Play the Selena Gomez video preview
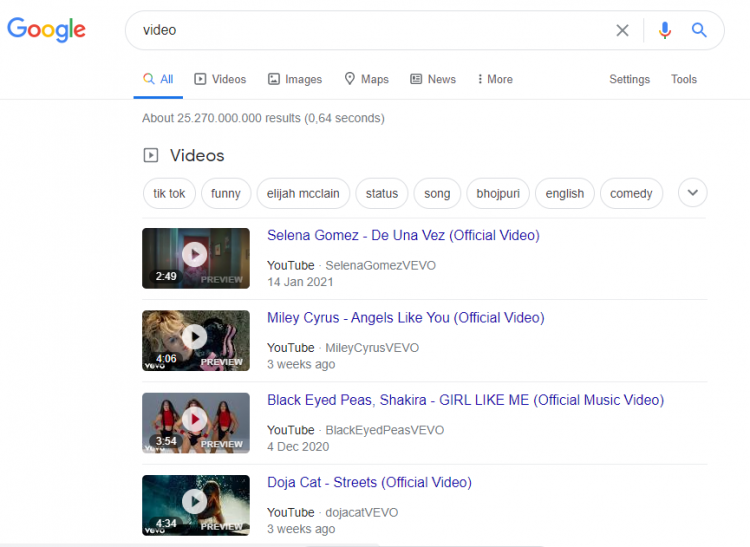This screenshot has width=750, height=547. (195, 256)
